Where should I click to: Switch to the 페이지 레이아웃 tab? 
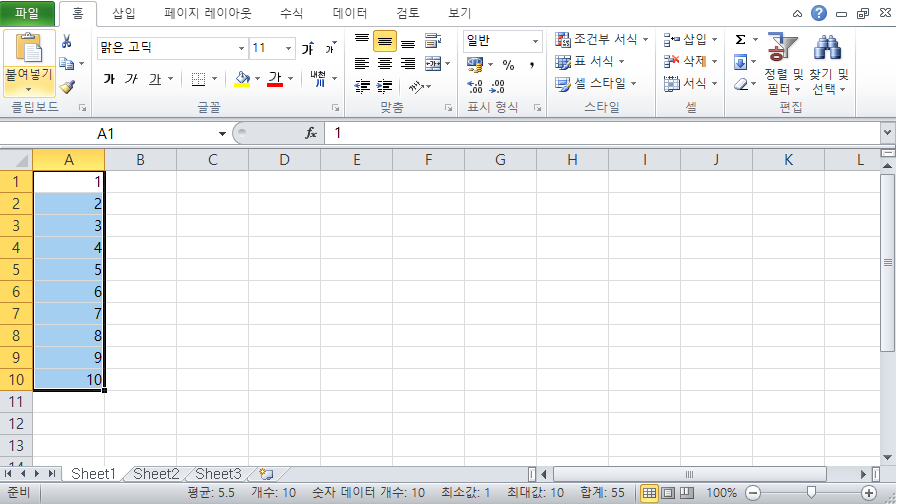pos(208,13)
